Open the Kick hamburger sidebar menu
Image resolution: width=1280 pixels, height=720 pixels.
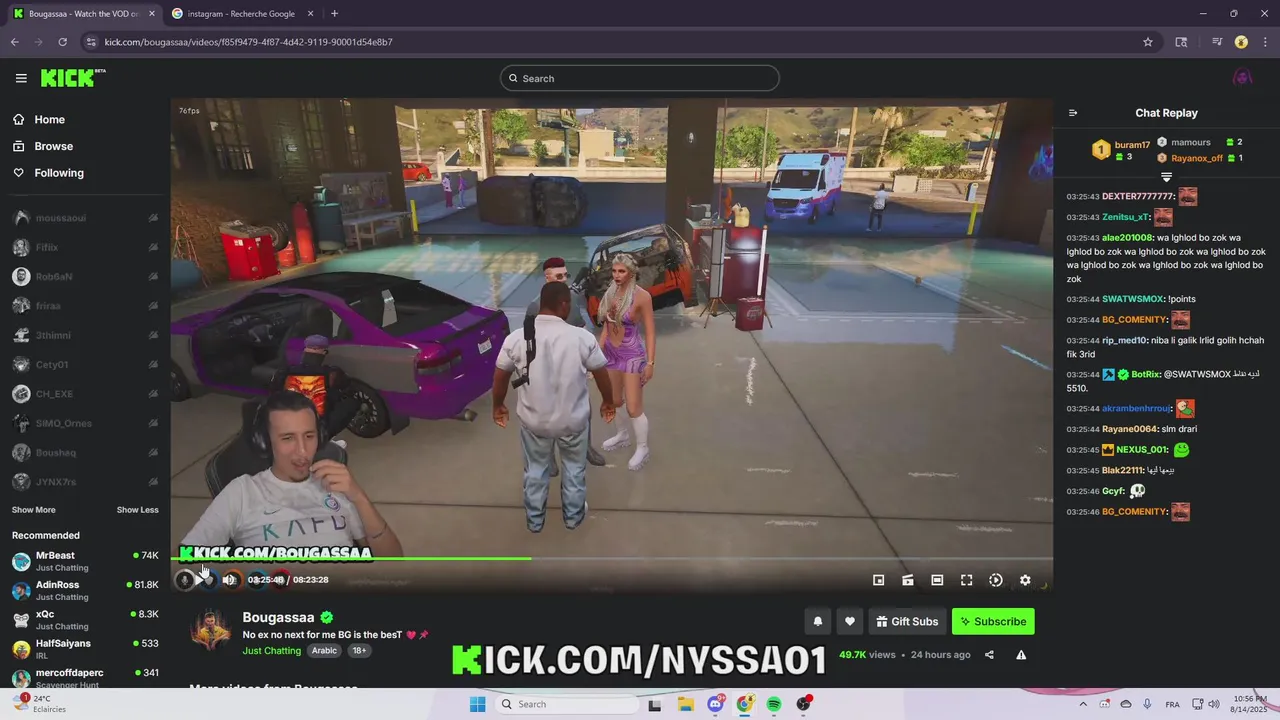[21, 78]
